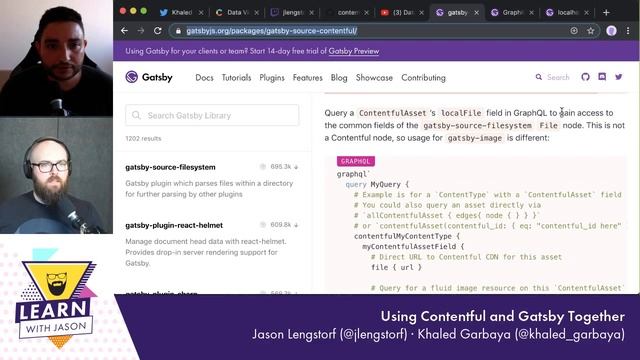The height and width of the screenshot is (360, 640).
Task: Close the jlengstorf Twitch tab
Action: (x=311, y=13)
